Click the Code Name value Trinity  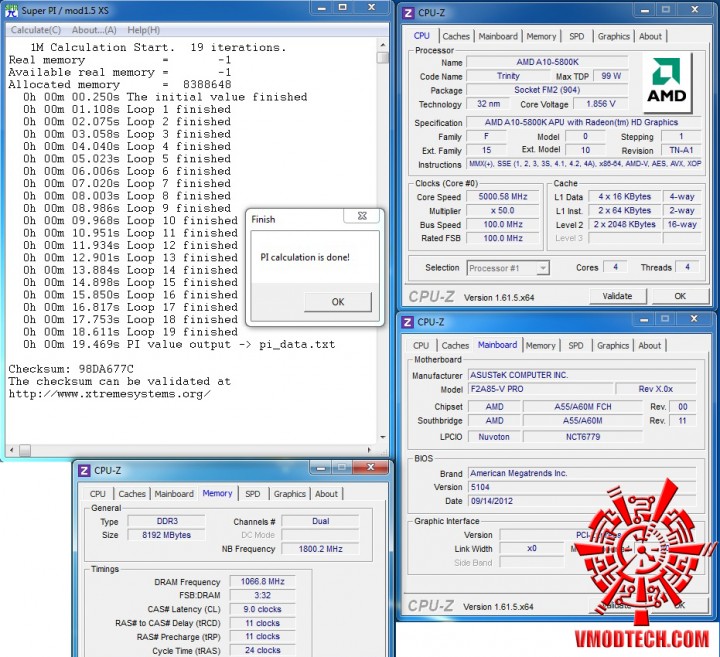coord(508,76)
